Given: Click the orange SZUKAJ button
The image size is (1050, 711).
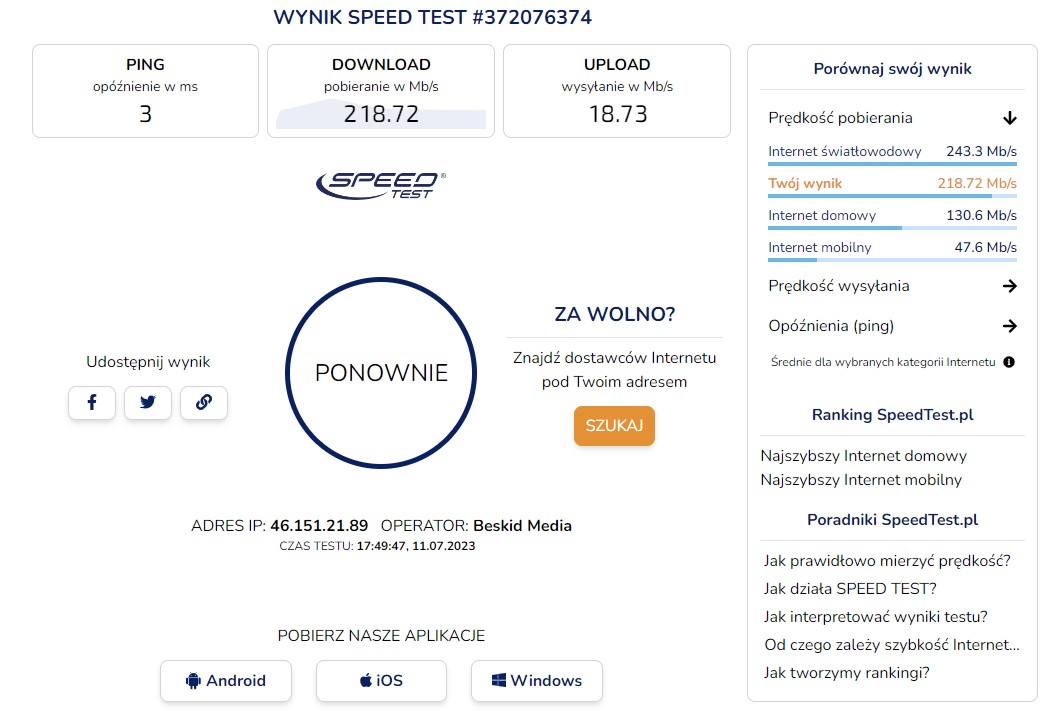Looking at the screenshot, I should tap(614, 426).
